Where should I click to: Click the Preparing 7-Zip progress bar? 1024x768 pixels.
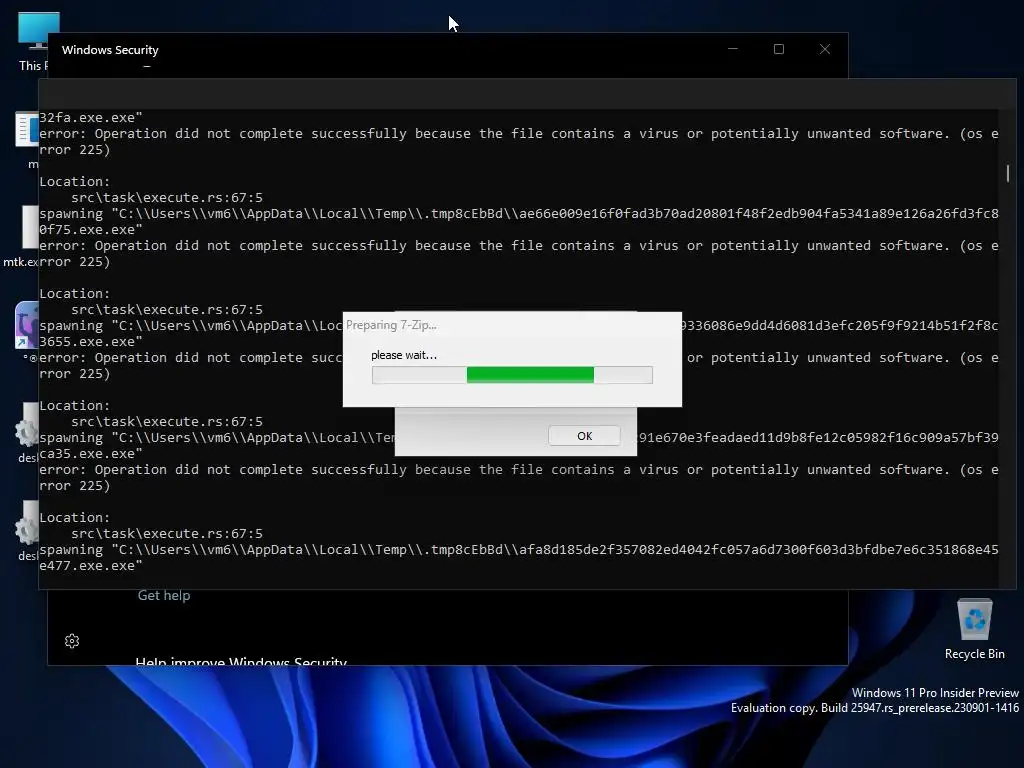coord(512,375)
